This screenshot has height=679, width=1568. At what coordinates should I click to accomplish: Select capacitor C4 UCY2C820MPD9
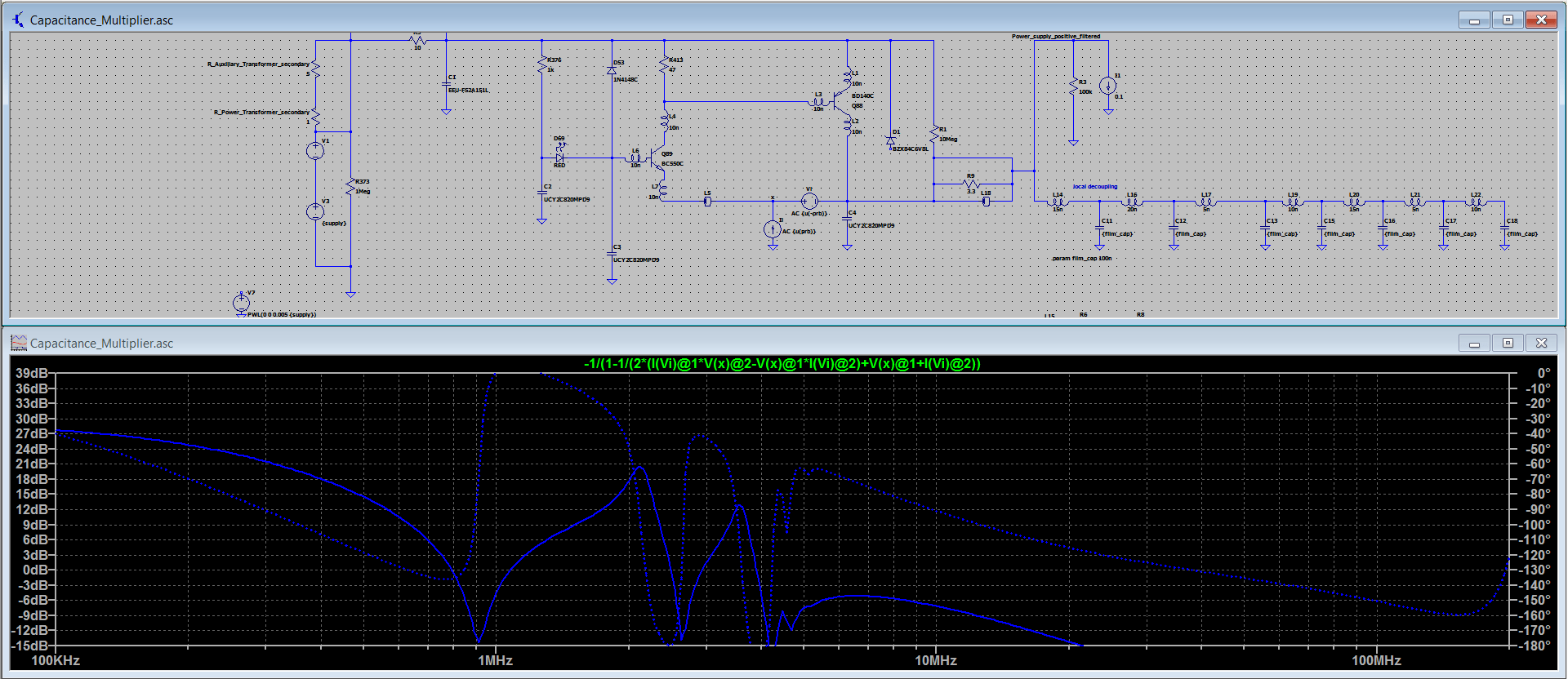(x=847, y=217)
